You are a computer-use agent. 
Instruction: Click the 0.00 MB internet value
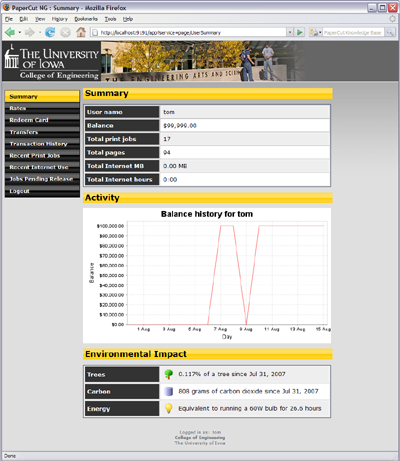coord(175,166)
